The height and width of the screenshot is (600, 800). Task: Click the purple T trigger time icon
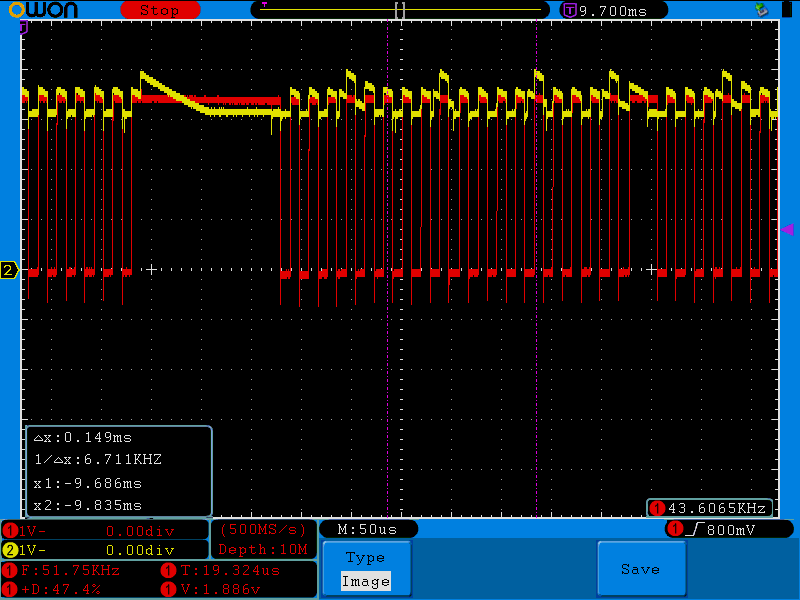coord(569,10)
